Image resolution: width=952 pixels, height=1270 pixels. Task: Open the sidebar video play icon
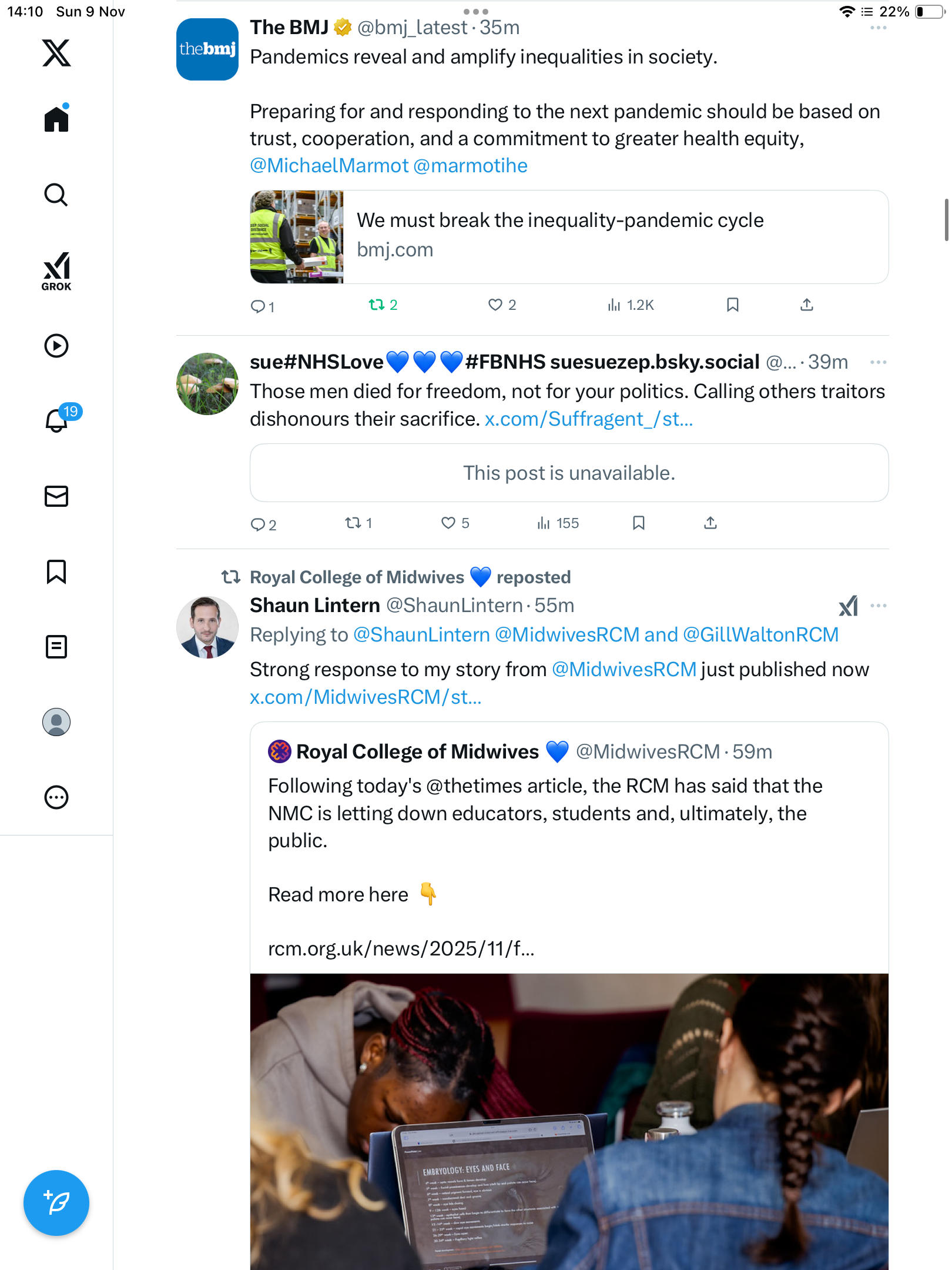tap(56, 346)
